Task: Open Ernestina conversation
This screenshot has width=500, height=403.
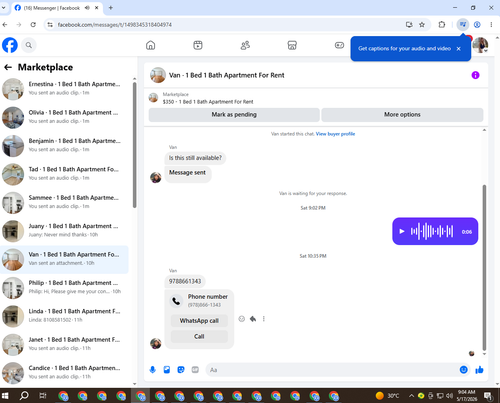Action: click(64, 89)
